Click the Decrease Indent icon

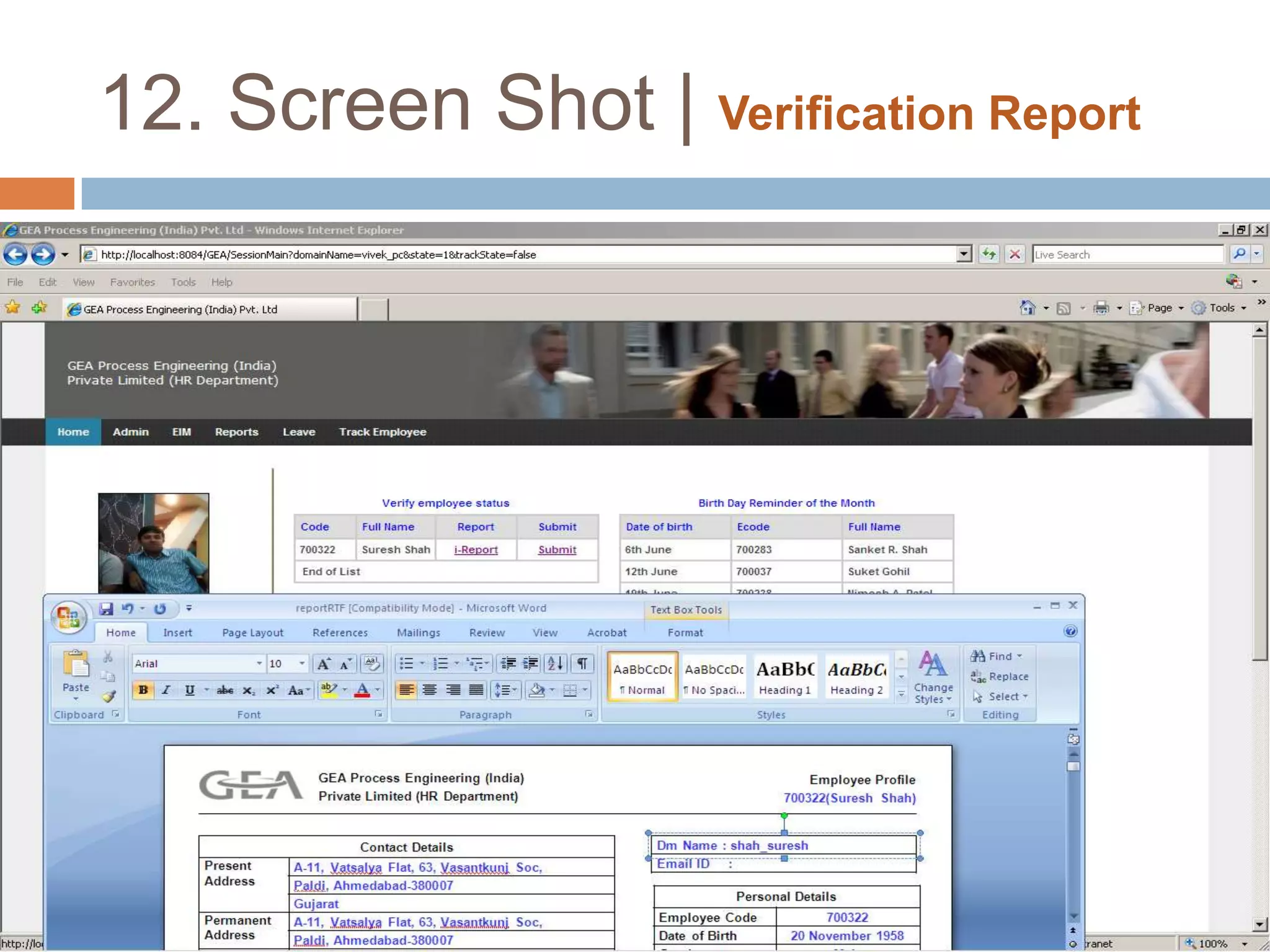(508, 664)
